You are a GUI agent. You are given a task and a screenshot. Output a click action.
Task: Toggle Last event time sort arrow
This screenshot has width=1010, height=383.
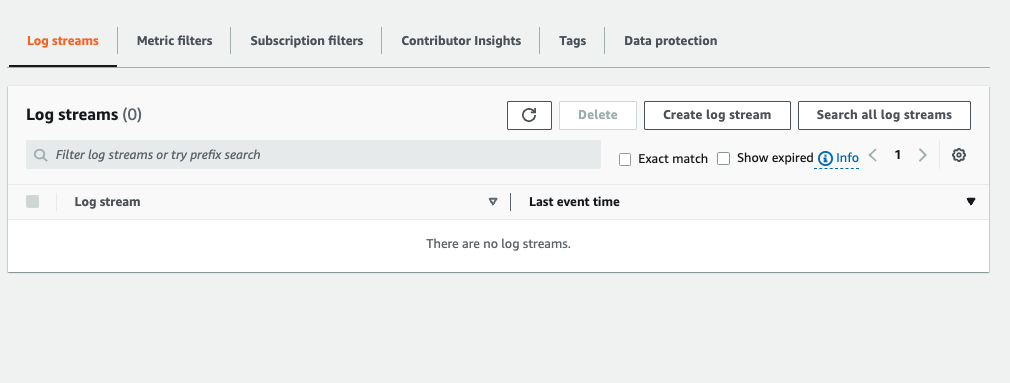(x=971, y=201)
